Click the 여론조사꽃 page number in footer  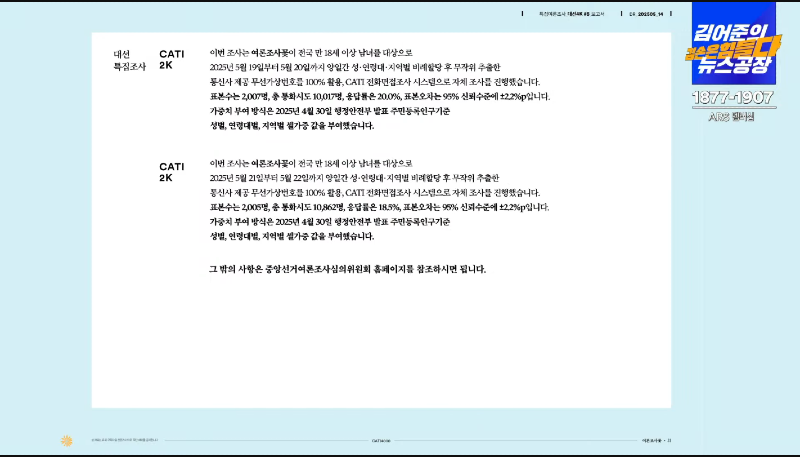(x=656, y=441)
